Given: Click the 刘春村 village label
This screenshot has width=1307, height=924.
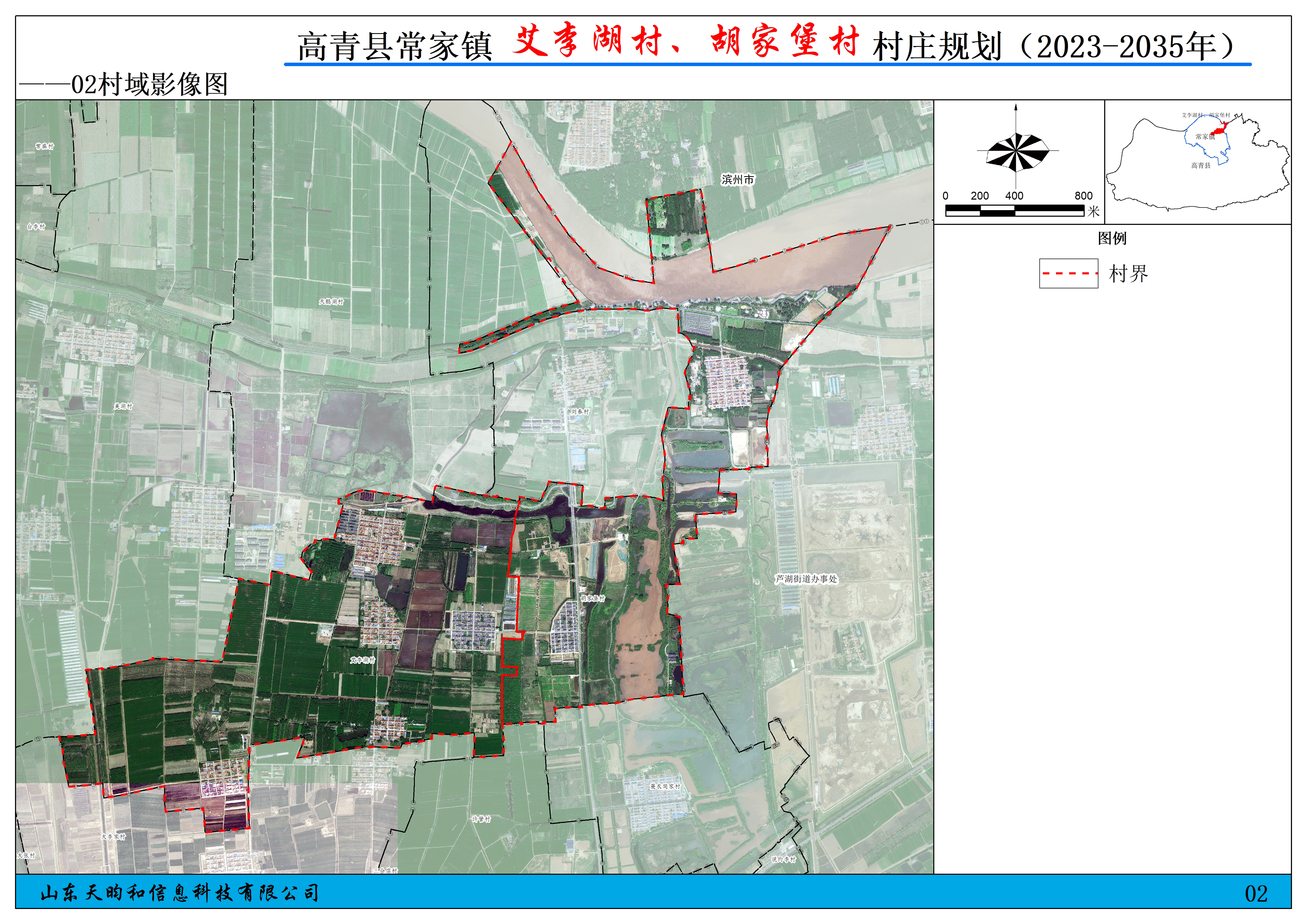Looking at the screenshot, I should pos(580,411).
